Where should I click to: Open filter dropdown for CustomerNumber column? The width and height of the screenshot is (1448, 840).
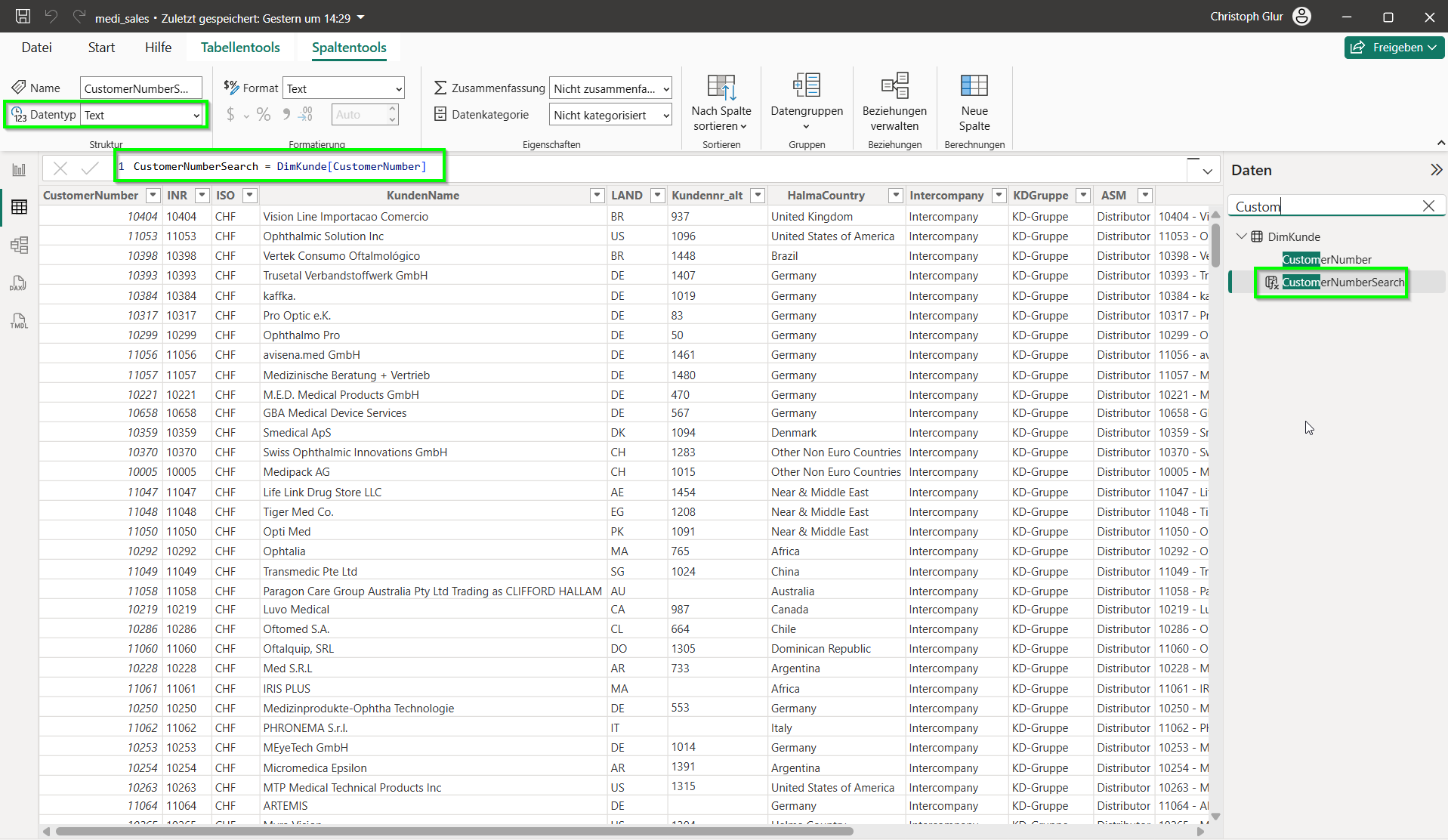[x=153, y=196]
